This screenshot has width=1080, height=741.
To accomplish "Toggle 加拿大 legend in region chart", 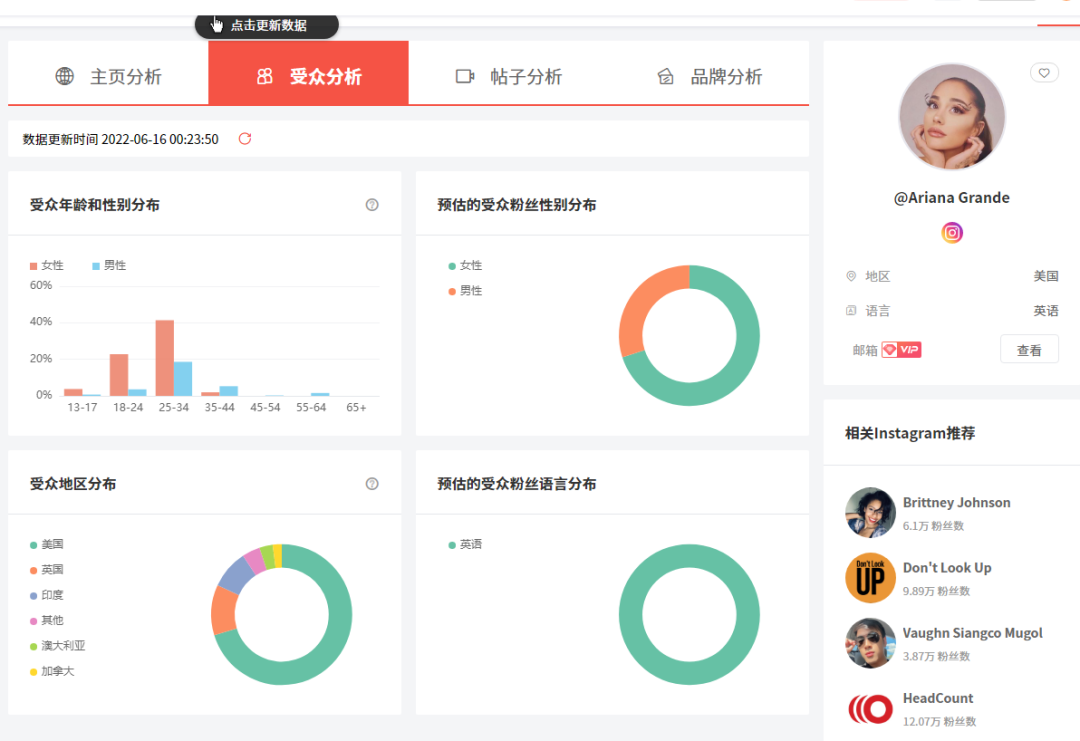I will [x=52, y=671].
